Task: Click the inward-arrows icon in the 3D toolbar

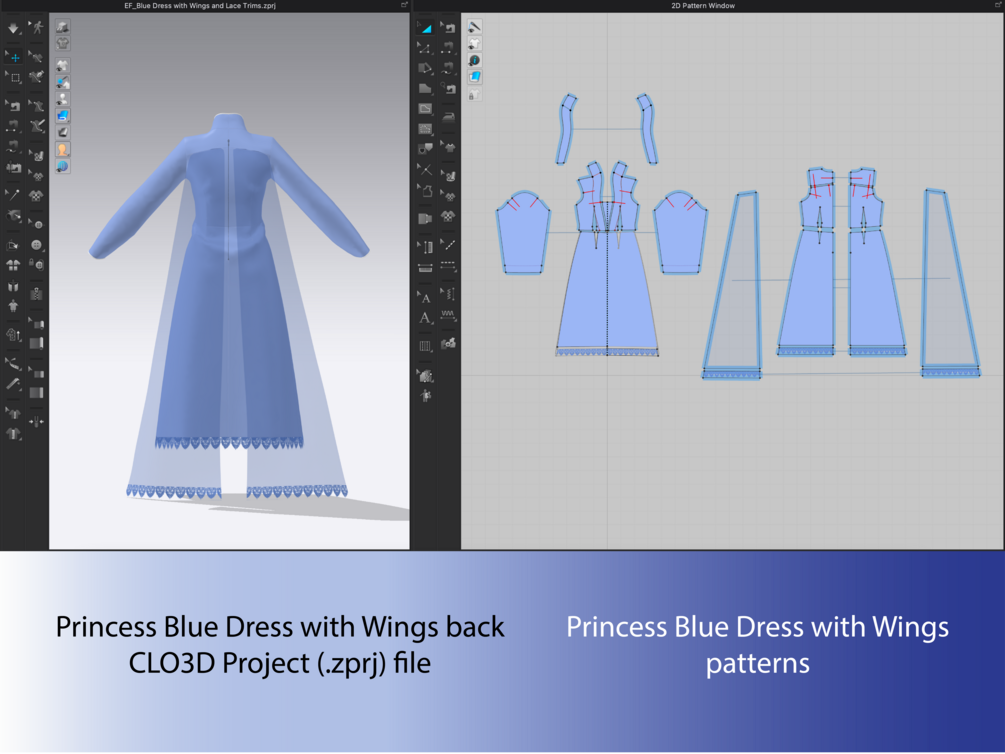Action: (37, 421)
